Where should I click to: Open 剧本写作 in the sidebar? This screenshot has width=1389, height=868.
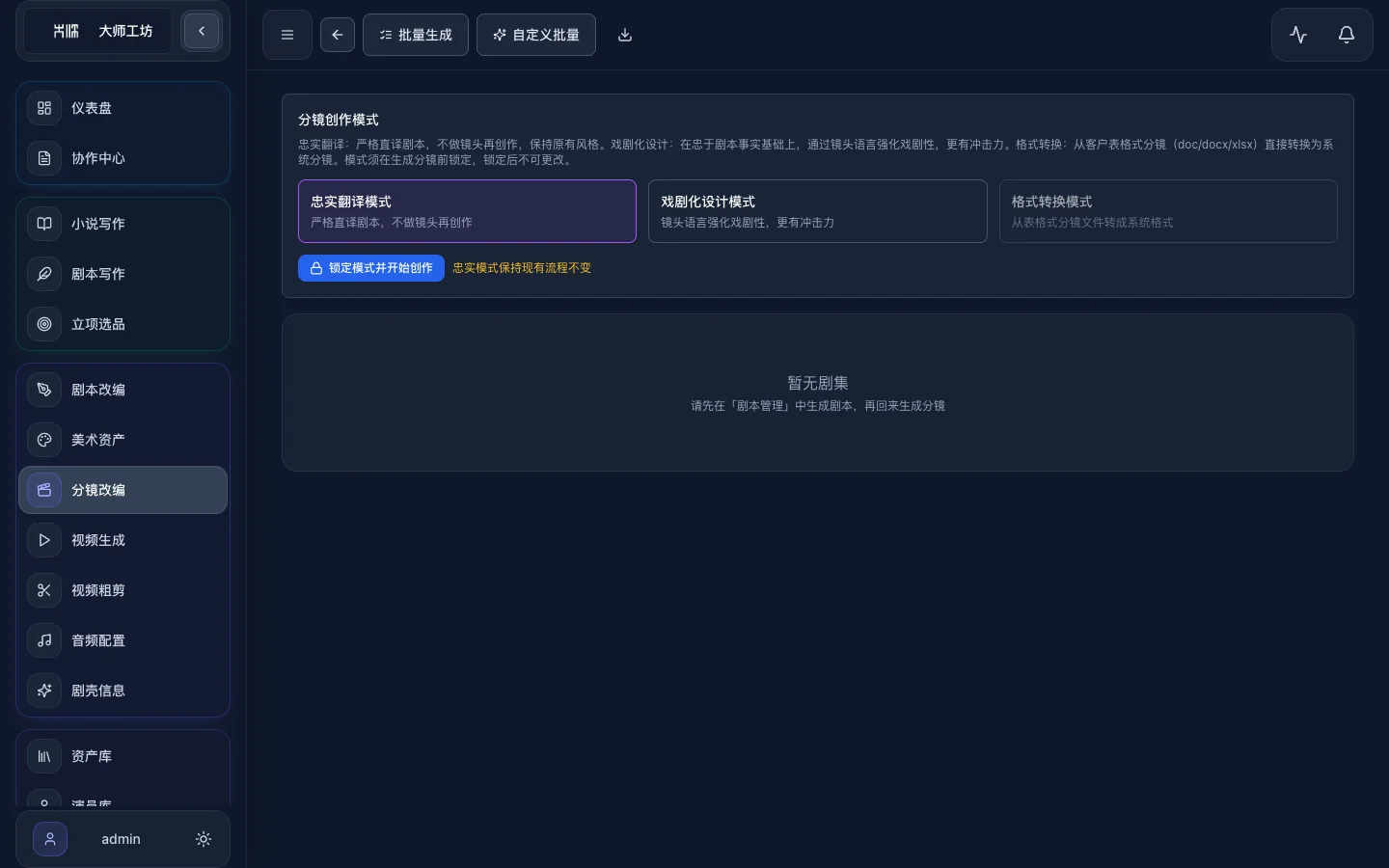tap(123, 274)
